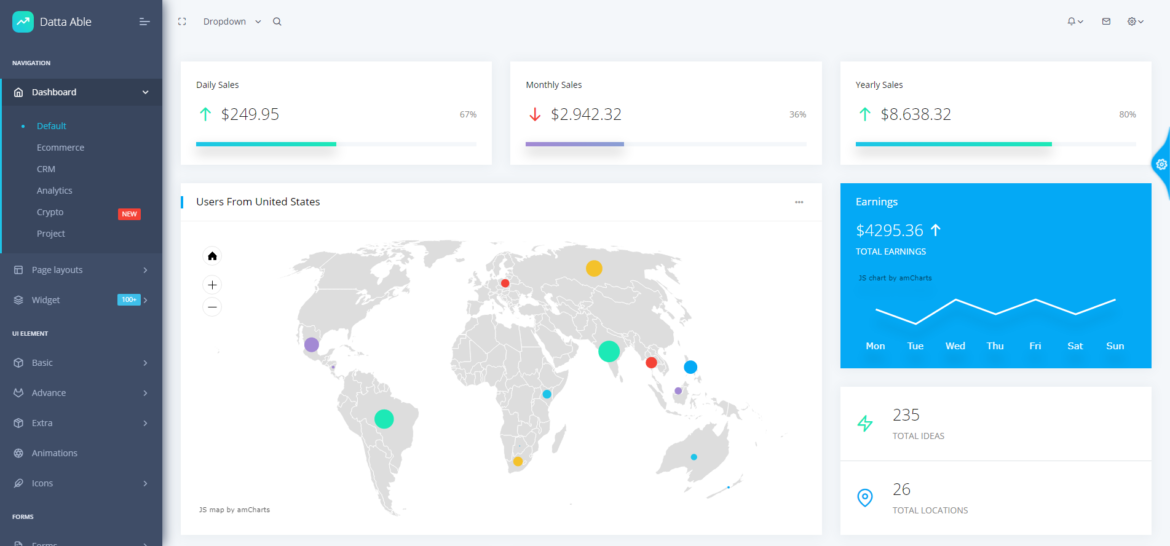1170x546 pixels.
Task: Click the Wed label on earnings chart
Action: tap(955, 346)
